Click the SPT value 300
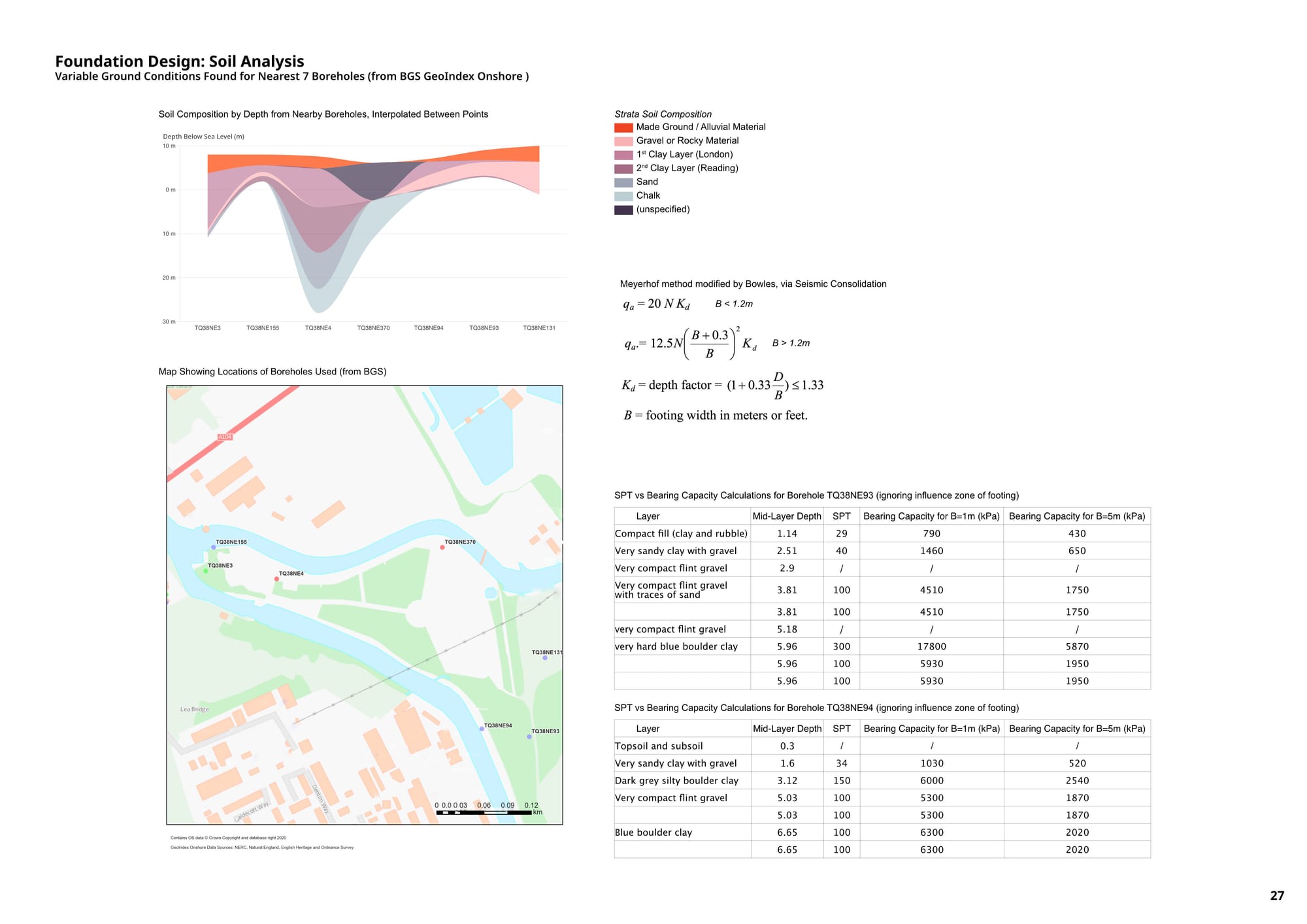Viewport: 1307px width, 924px height. (x=842, y=646)
